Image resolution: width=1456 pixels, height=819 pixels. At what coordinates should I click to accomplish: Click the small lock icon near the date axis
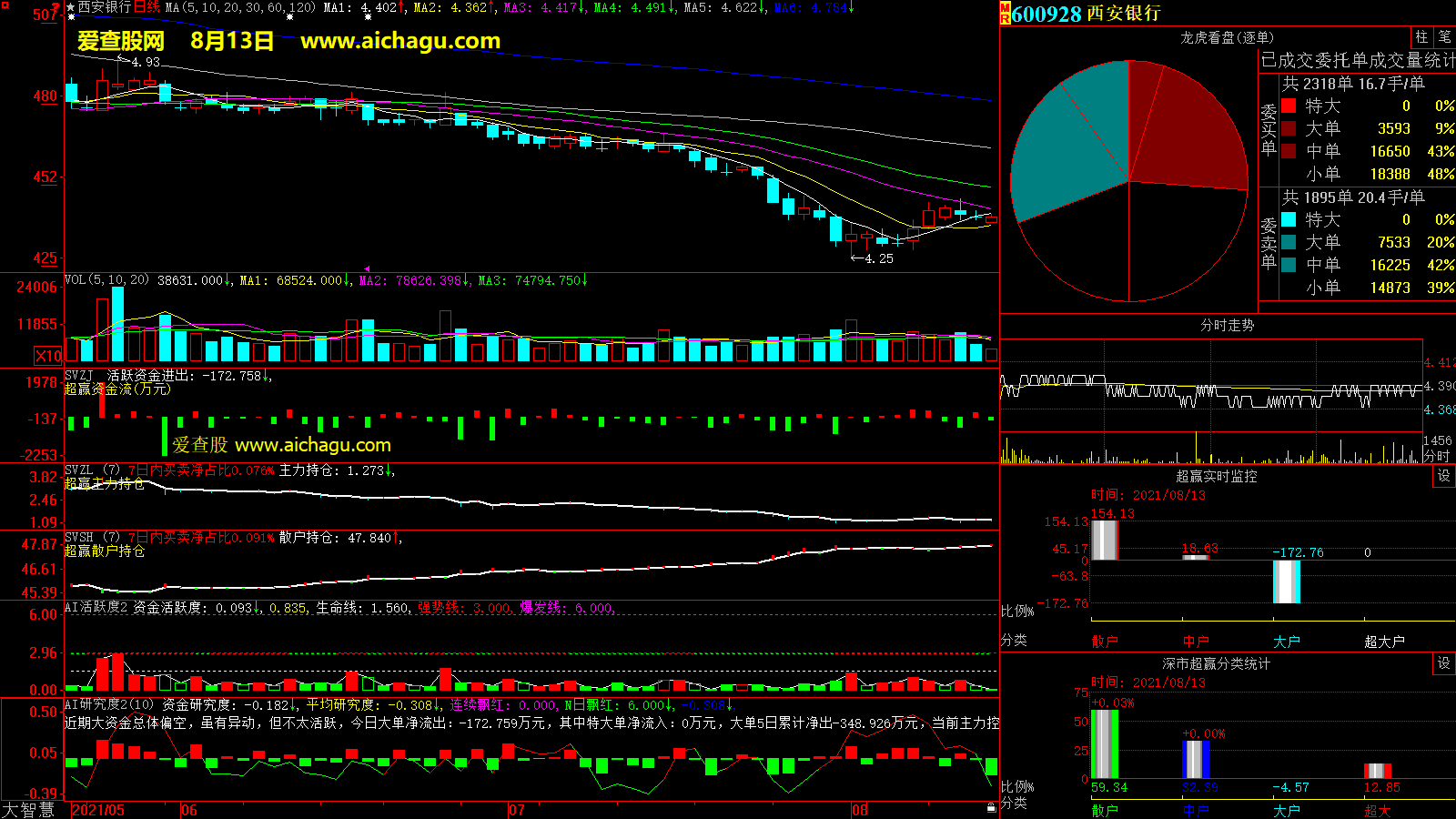[991, 808]
